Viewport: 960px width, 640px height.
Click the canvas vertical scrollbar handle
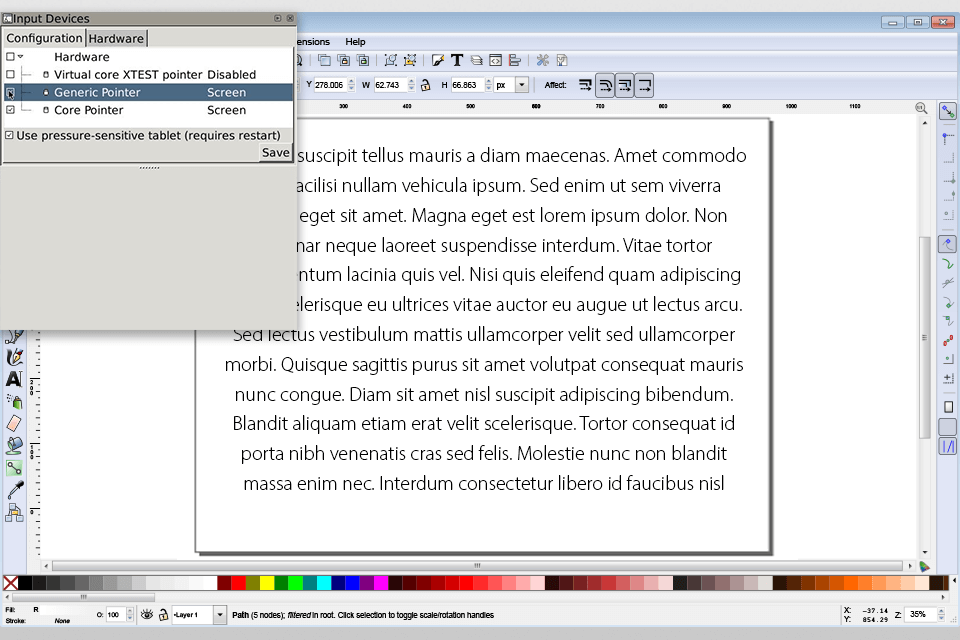[x=924, y=337]
